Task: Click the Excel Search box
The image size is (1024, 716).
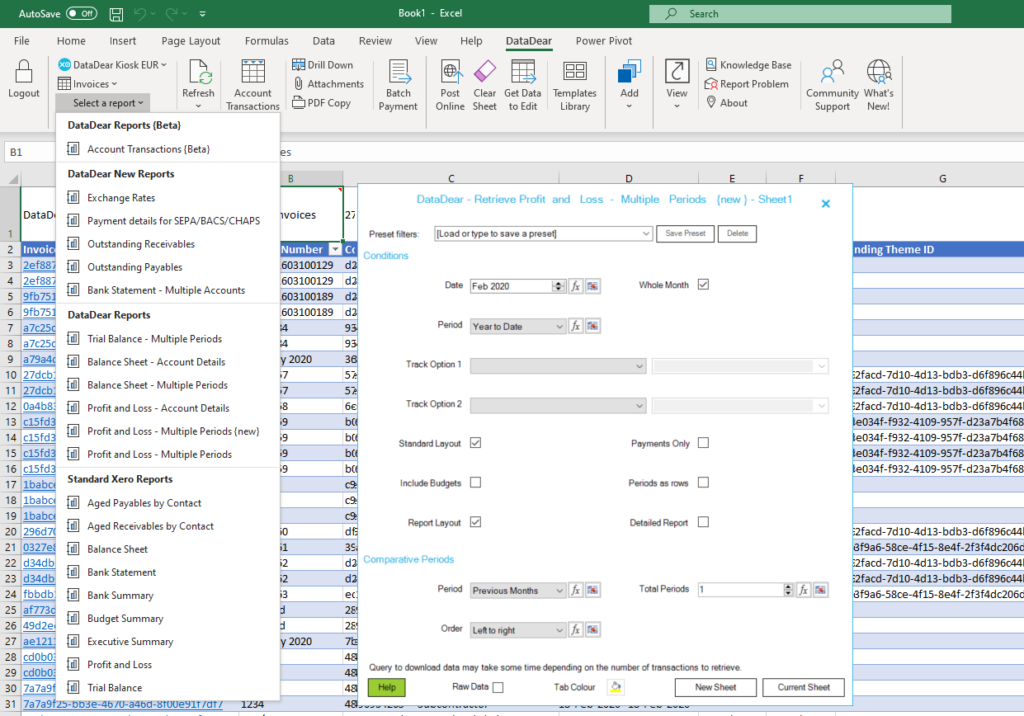Action: click(x=800, y=14)
